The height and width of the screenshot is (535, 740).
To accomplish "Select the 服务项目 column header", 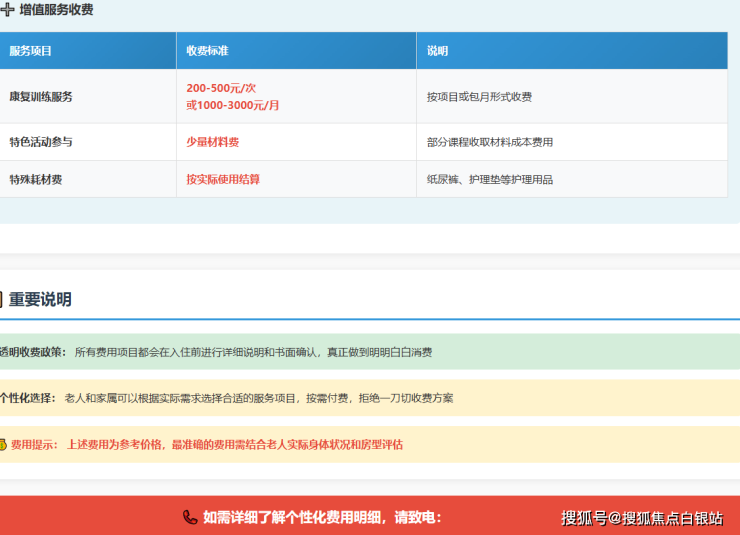I will (x=31, y=50).
